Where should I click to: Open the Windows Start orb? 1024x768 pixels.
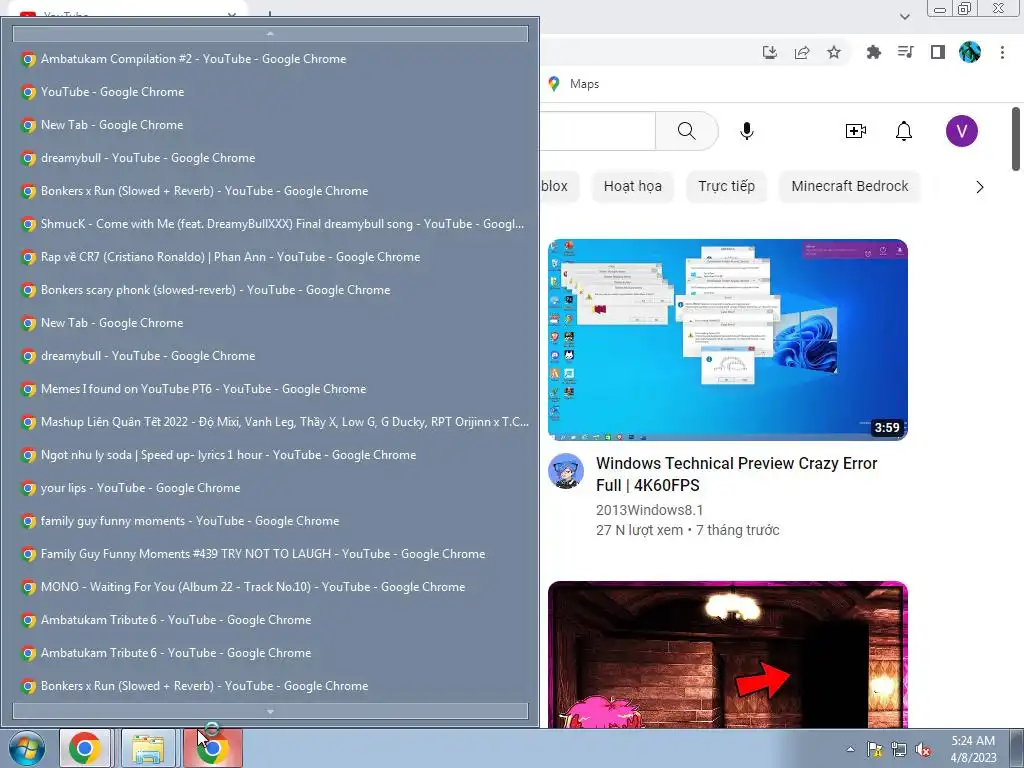27,748
